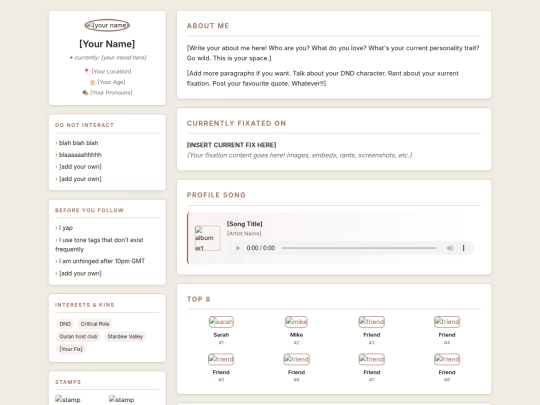The image size is (540, 405).
Task: Open the Friend #3 avatar
Action: coord(372,322)
